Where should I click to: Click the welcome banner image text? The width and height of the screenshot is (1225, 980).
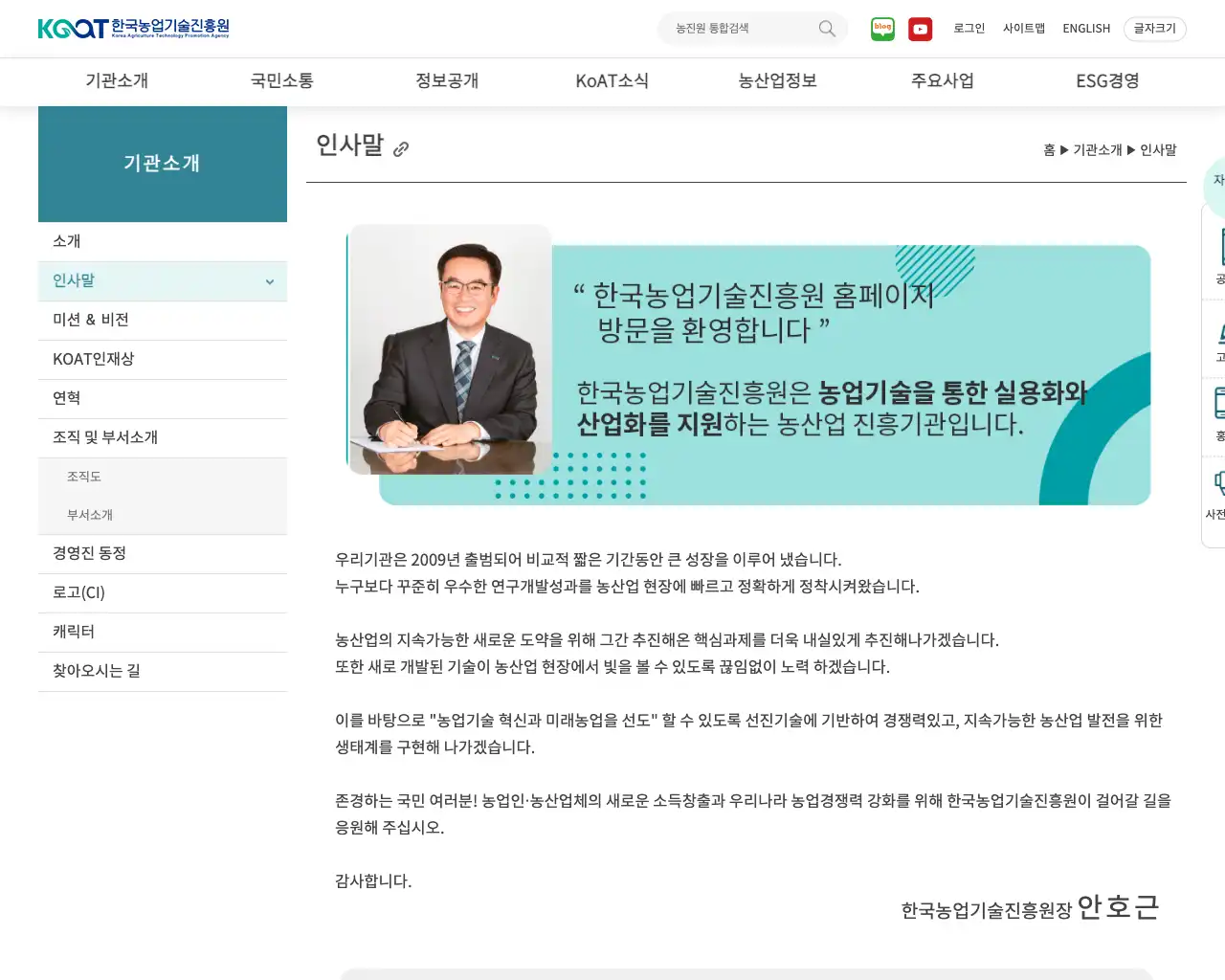tap(831, 359)
